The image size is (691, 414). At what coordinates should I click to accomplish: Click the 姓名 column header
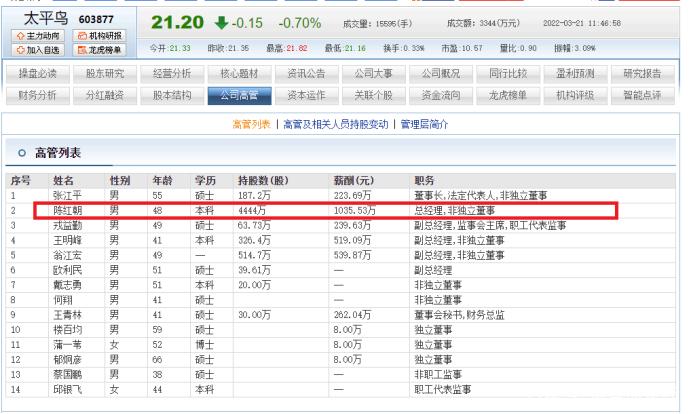[x=63, y=181]
